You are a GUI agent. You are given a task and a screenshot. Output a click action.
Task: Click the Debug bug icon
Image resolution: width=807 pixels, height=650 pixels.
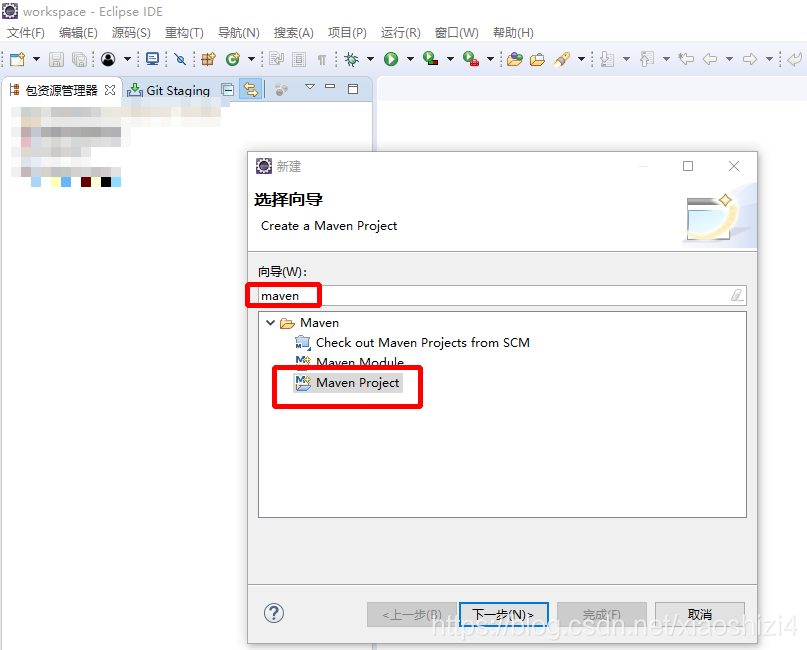(352, 59)
